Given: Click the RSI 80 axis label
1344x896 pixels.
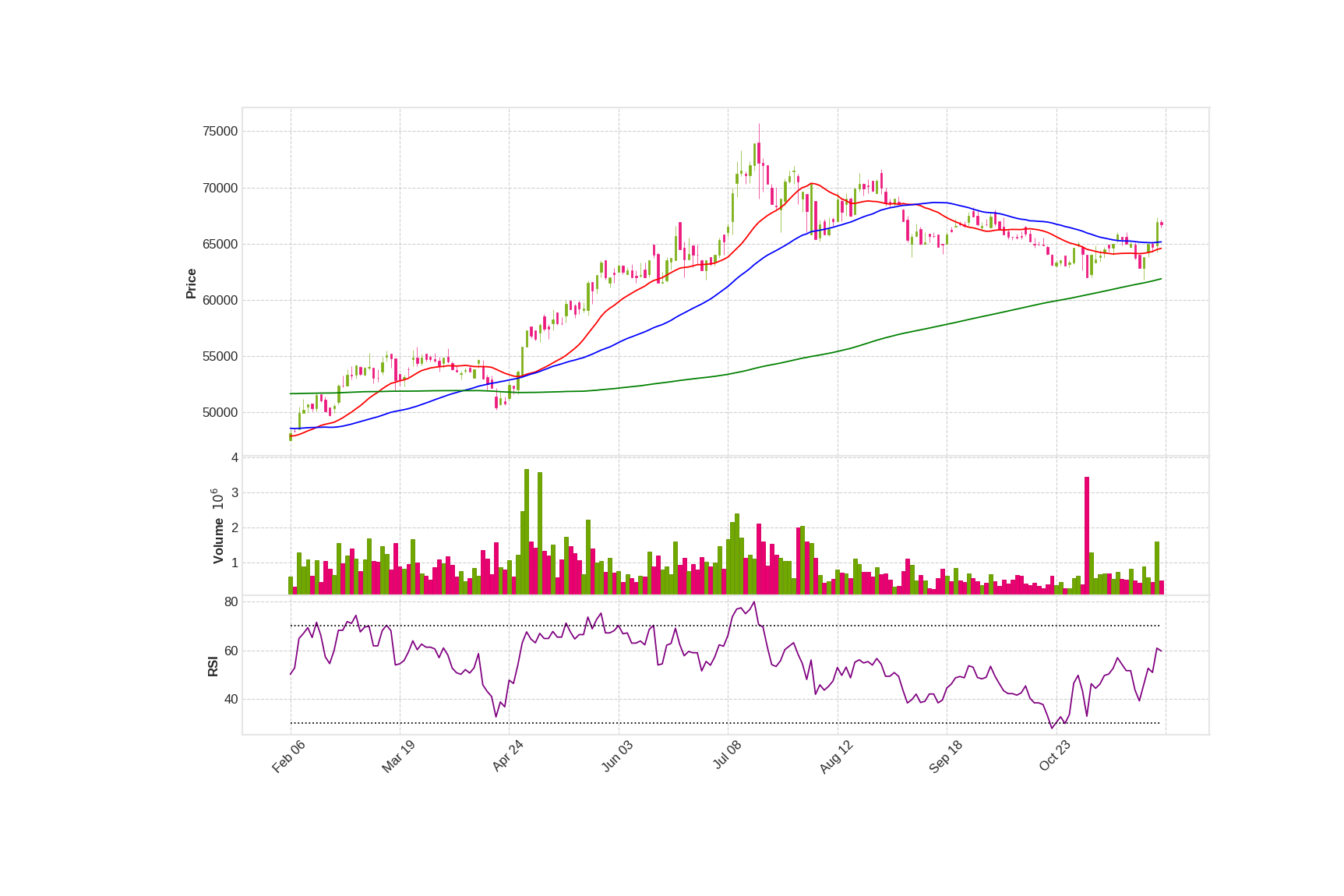Looking at the screenshot, I should point(231,602).
